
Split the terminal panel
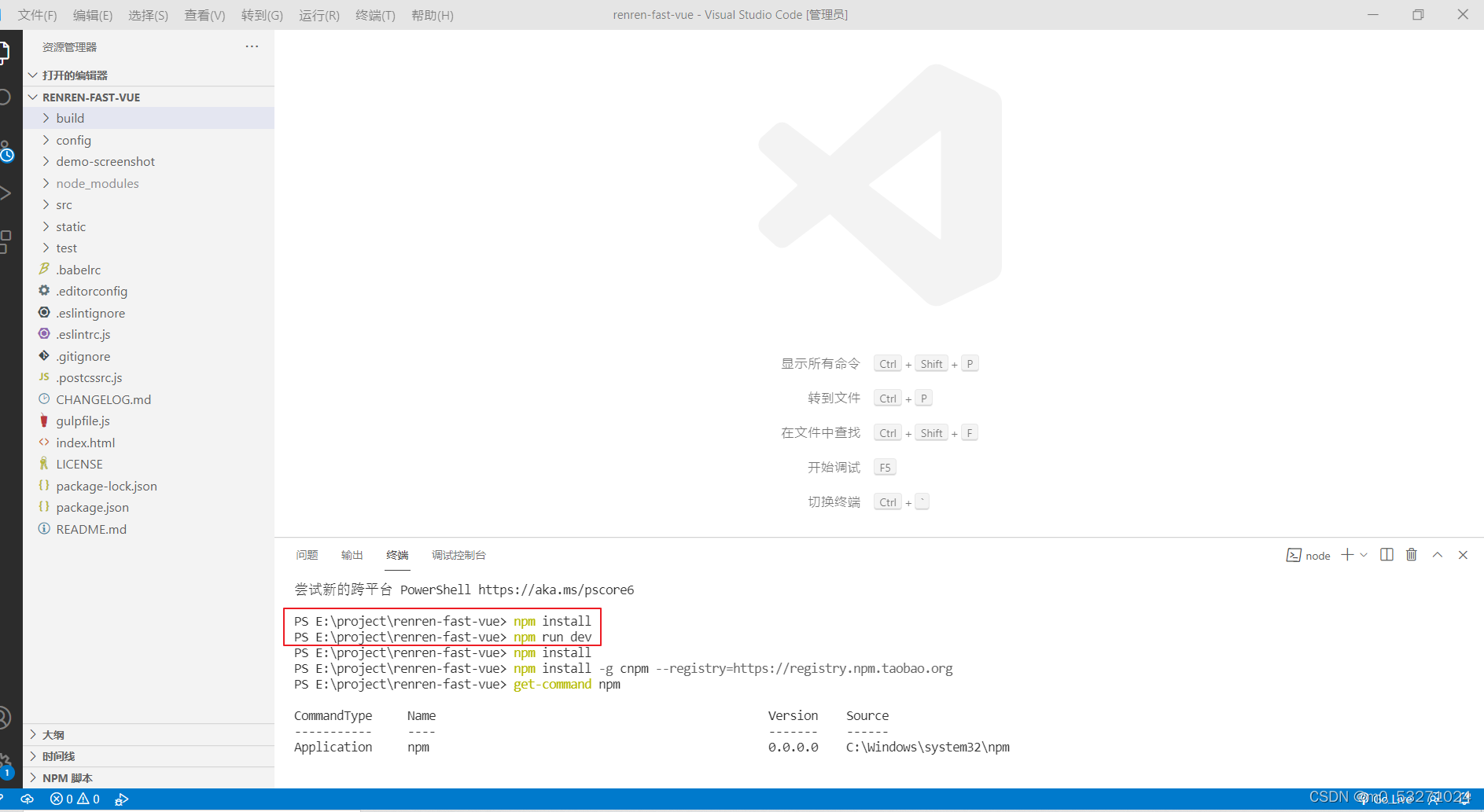[x=1386, y=555]
